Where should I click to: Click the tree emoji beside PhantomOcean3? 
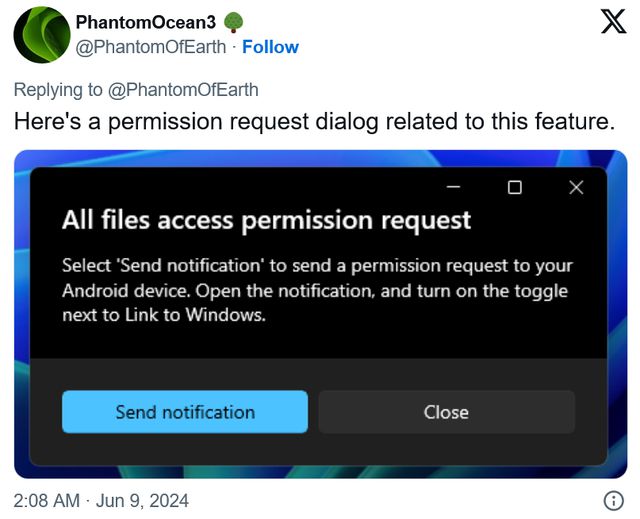click(x=234, y=22)
